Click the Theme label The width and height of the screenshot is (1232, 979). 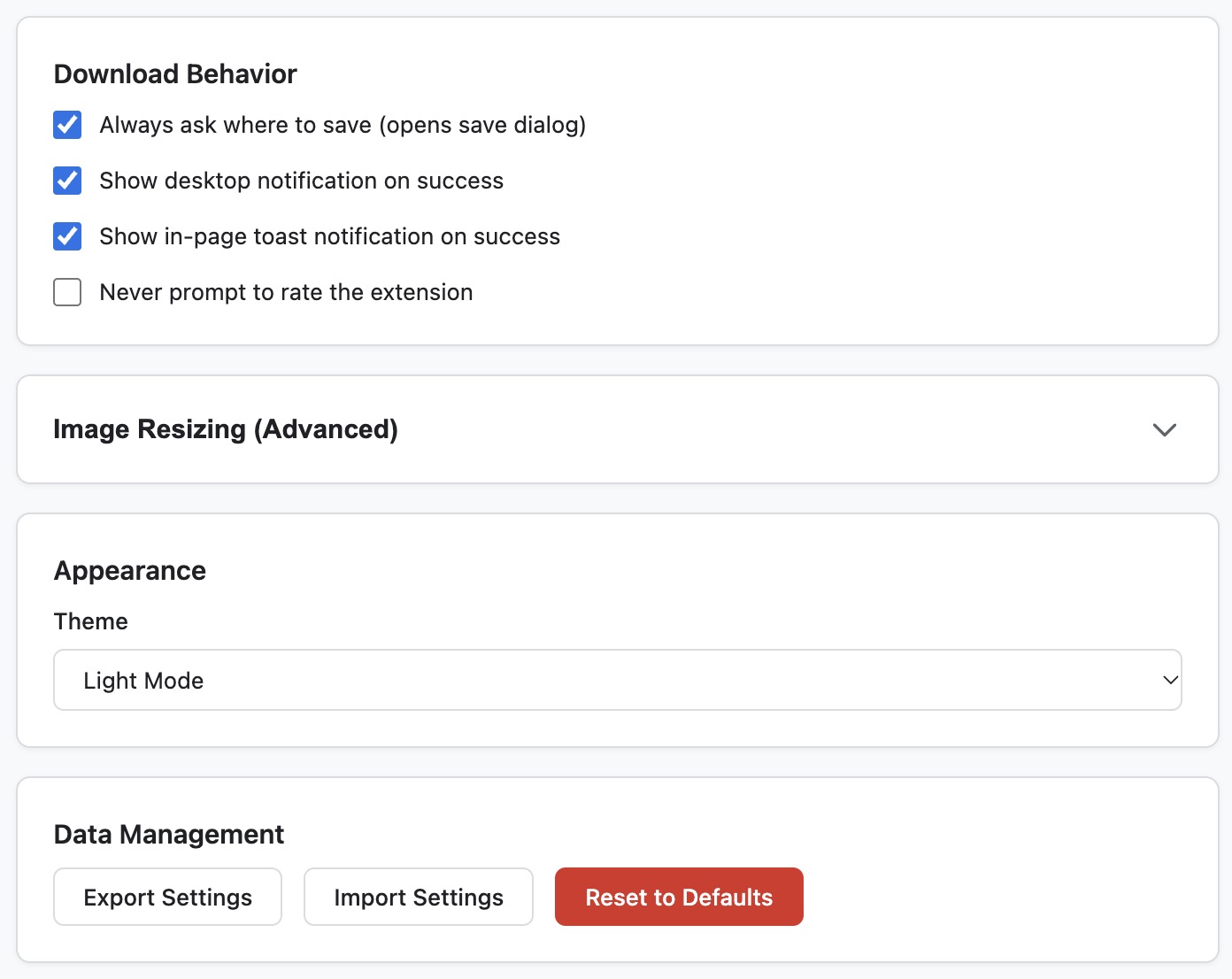tap(91, 621)
